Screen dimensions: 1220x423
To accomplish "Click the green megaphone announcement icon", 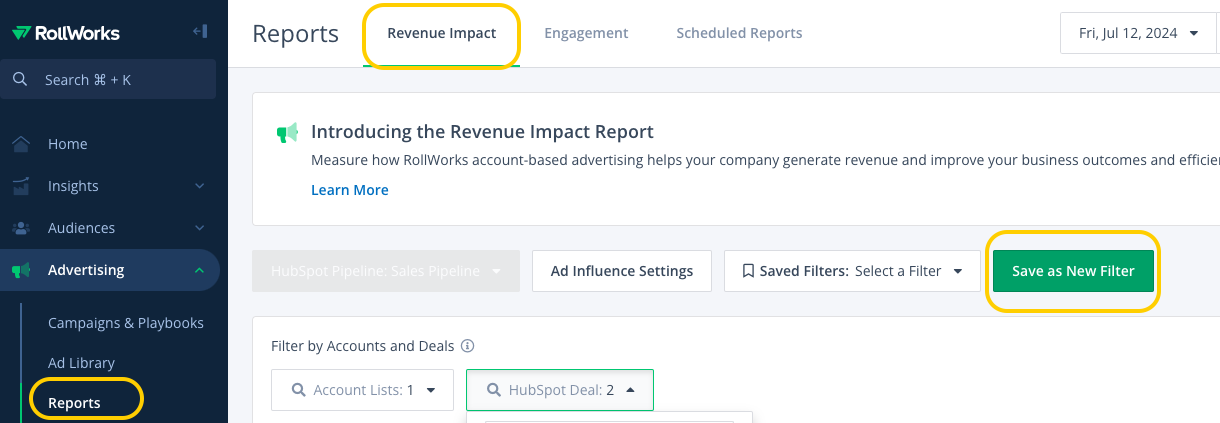I will point(287,132).
